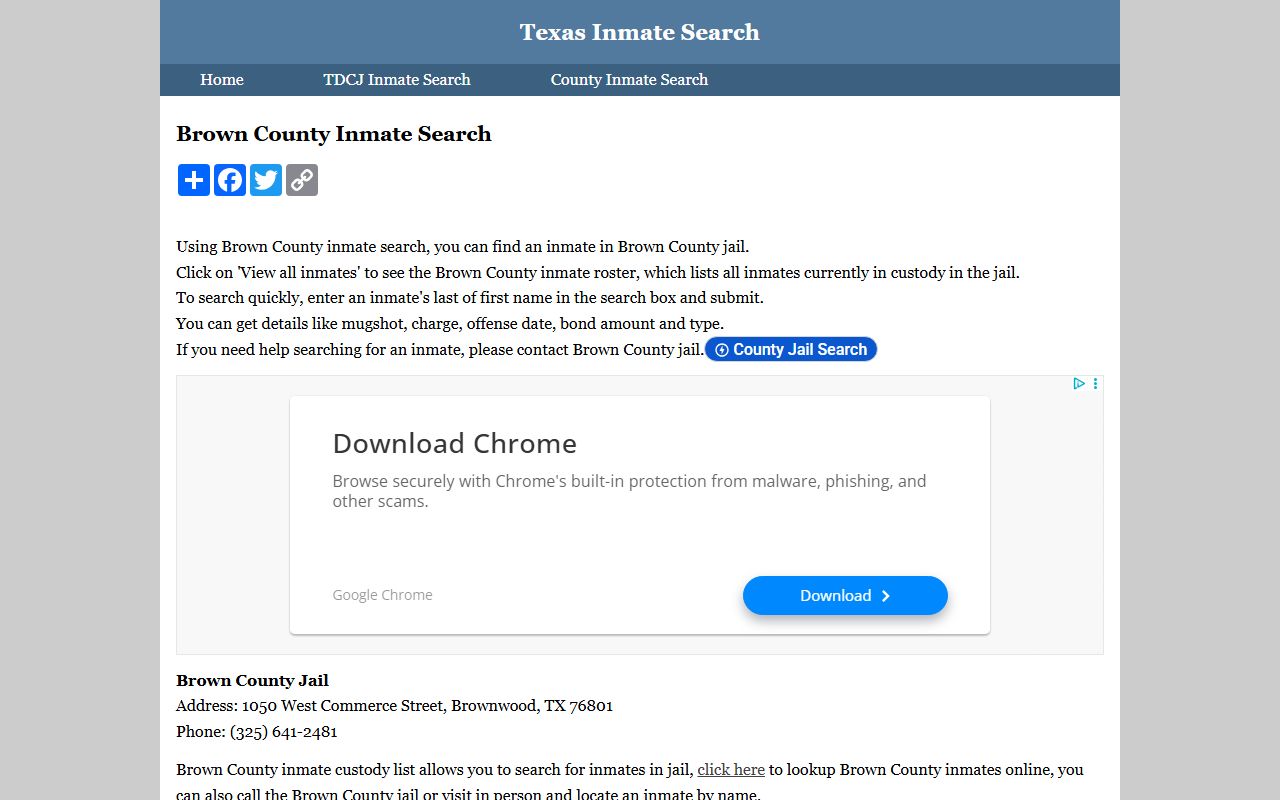Open the AddToAny share plus icon
This screenshot has width=1280, height=800.
tap(194, 180)
